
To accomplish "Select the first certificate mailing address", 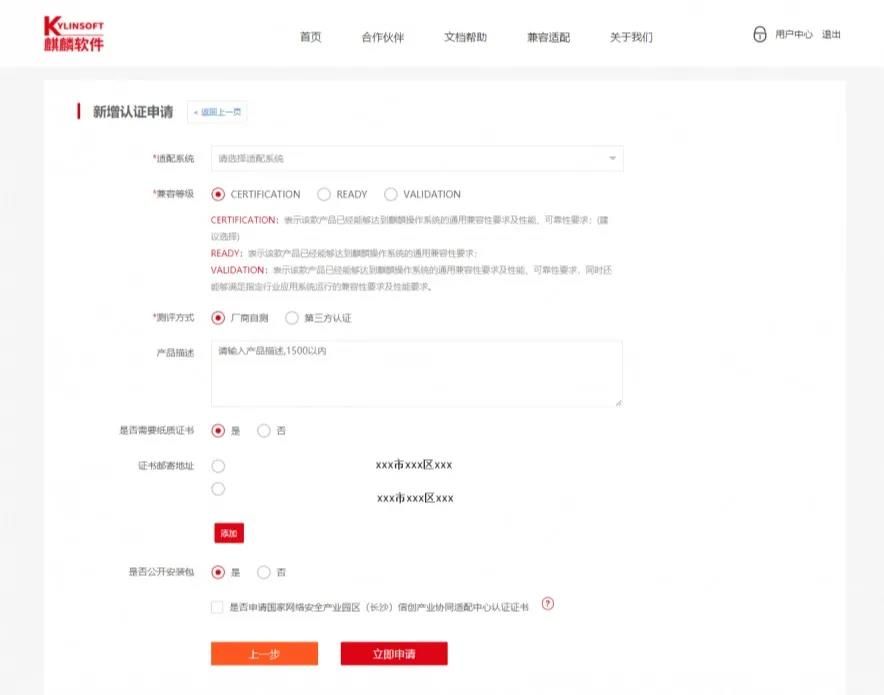I will (219, 466).
